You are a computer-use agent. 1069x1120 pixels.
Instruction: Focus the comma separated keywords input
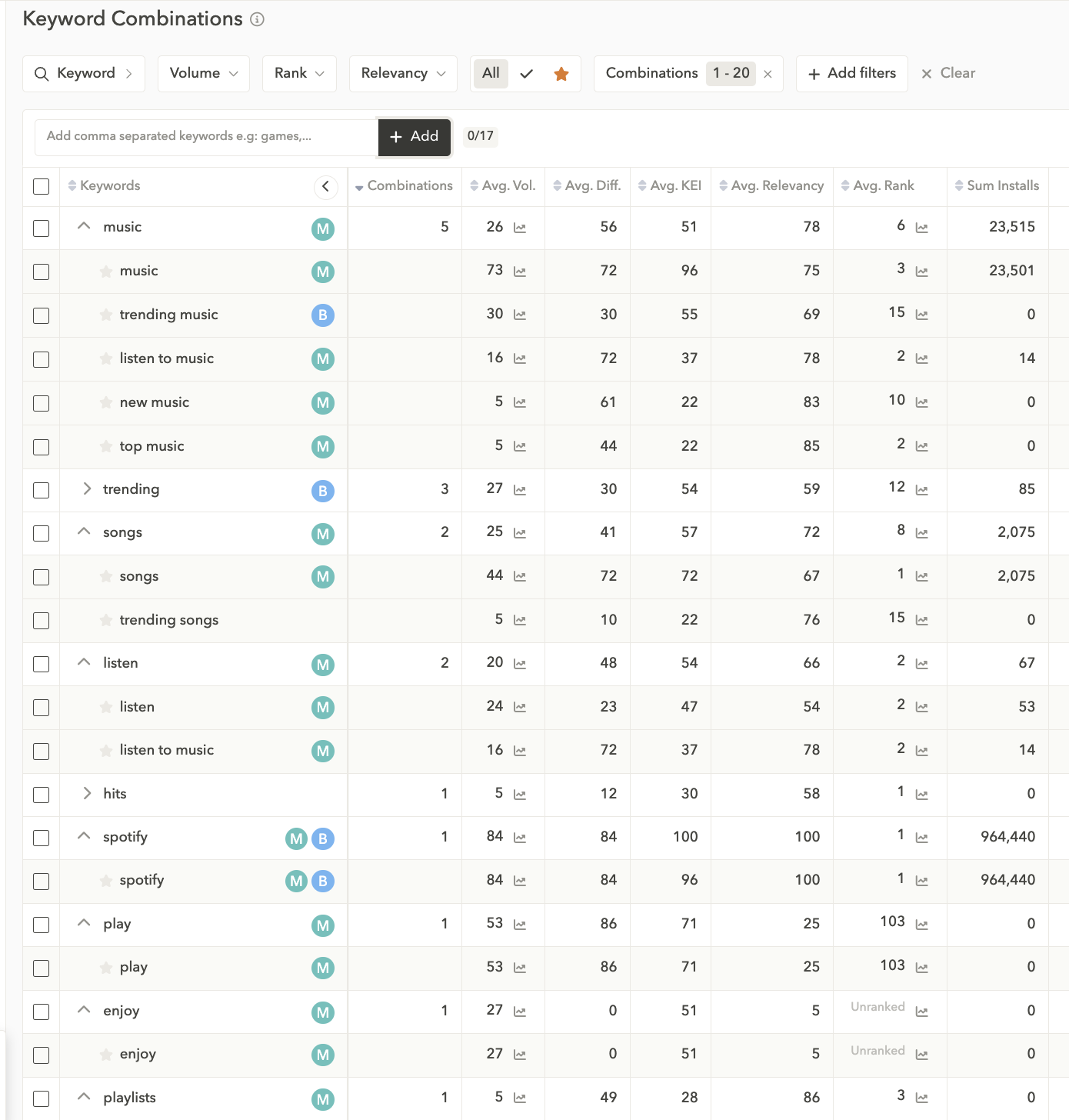pos(206,137)
